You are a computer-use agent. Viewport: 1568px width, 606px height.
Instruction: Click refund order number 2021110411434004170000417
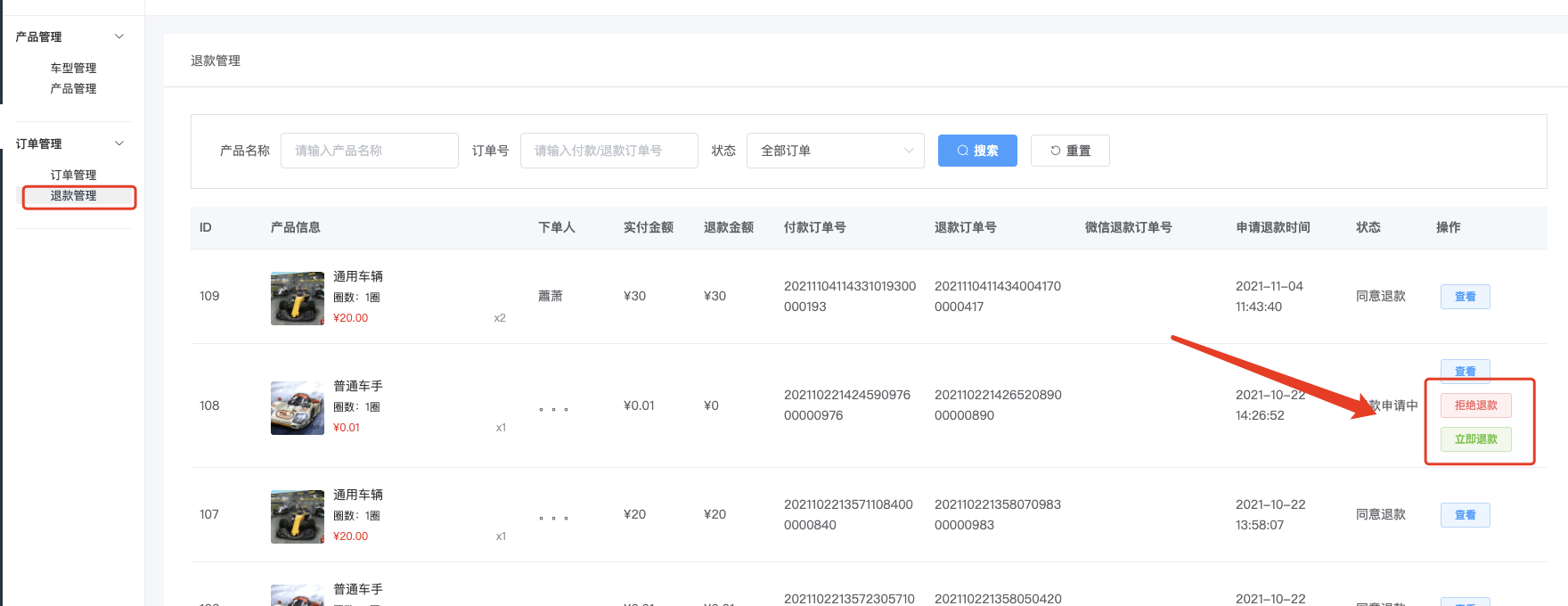click(998, 296)
